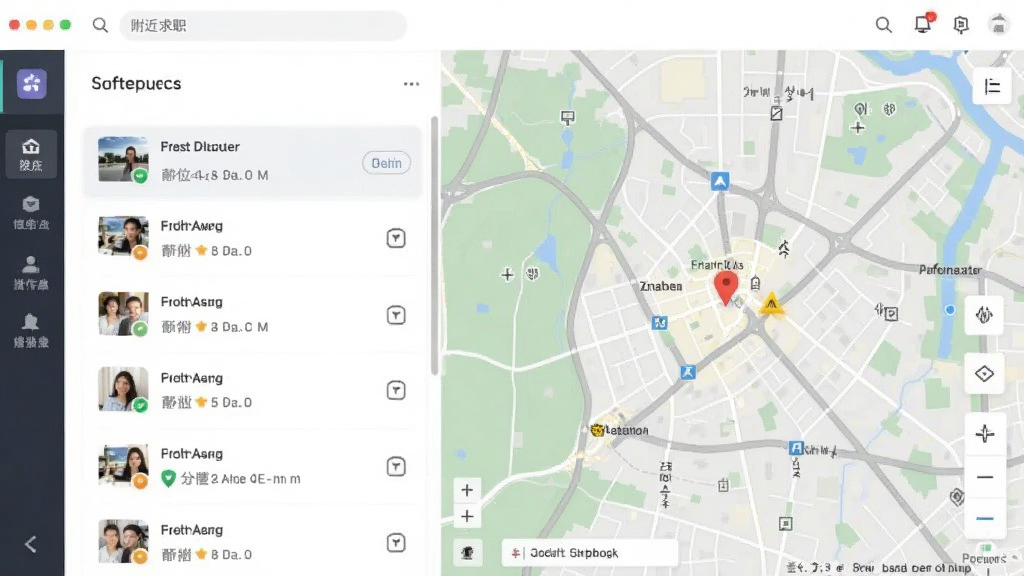Viewport: 1024px width, 576px height.
Task: Open the FrothAweg profile thumbnail
Action: coord(123,236)
